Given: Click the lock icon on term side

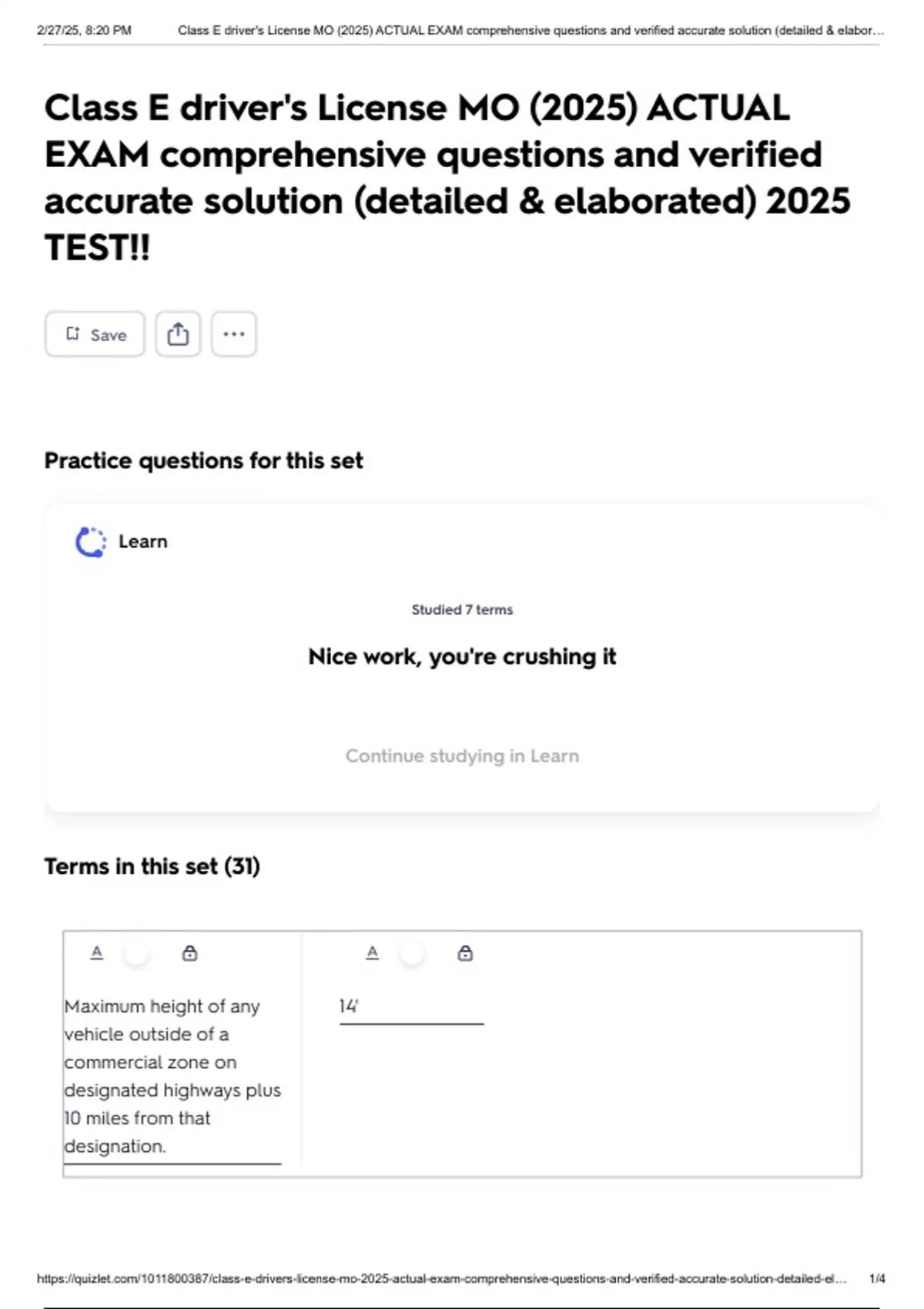Looking at the screenshot, I should tap(189, 953).
